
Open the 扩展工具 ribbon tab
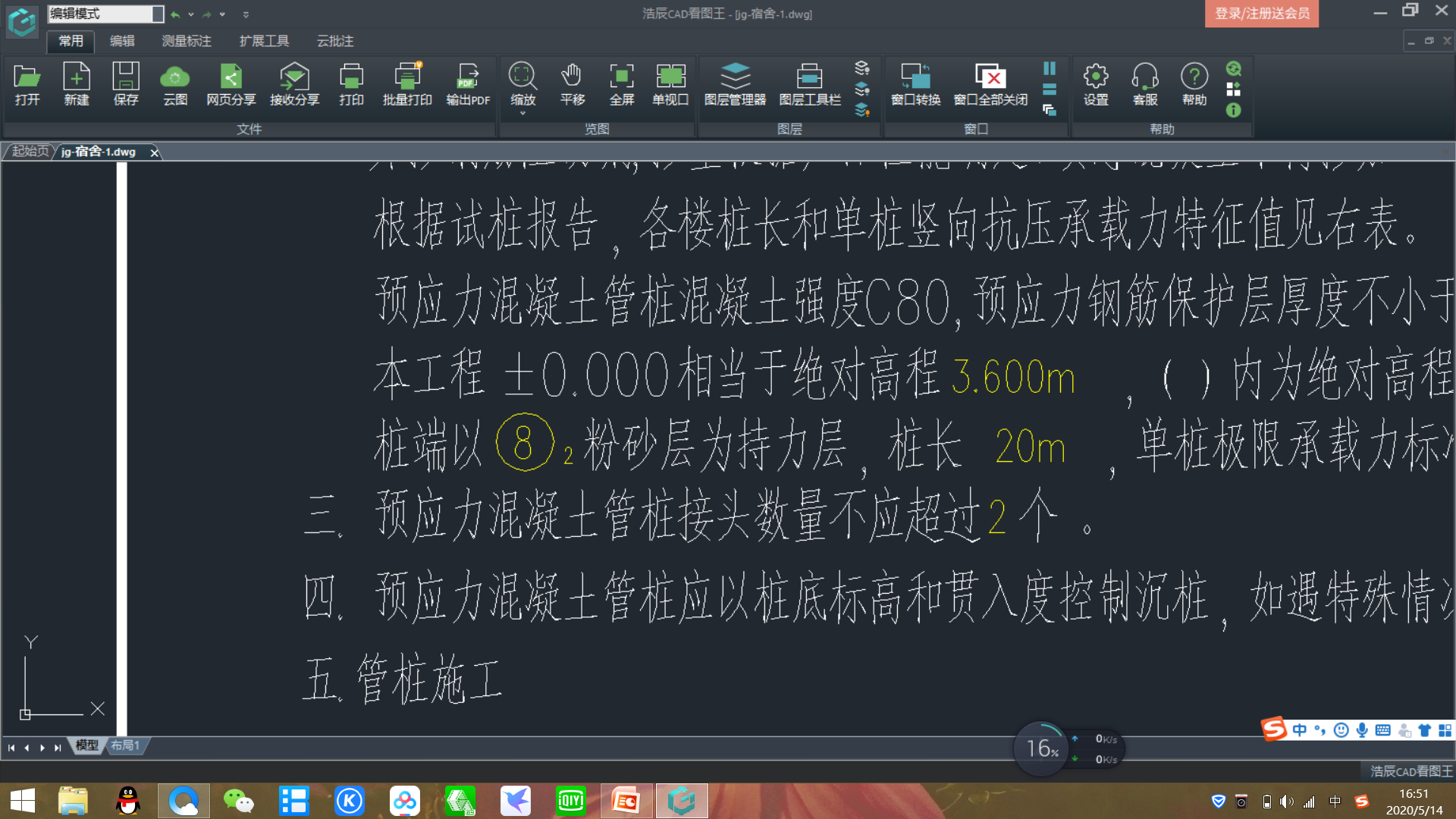coord(264,41)
